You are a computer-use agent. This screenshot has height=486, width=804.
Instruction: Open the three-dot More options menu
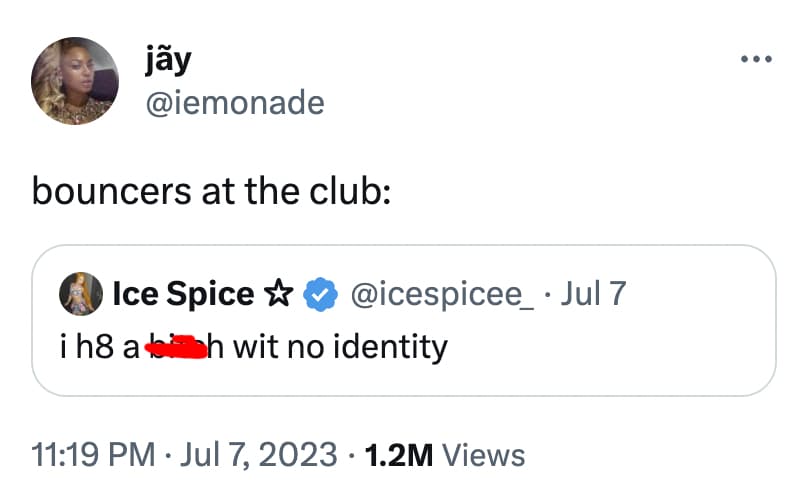click(755, 59)
